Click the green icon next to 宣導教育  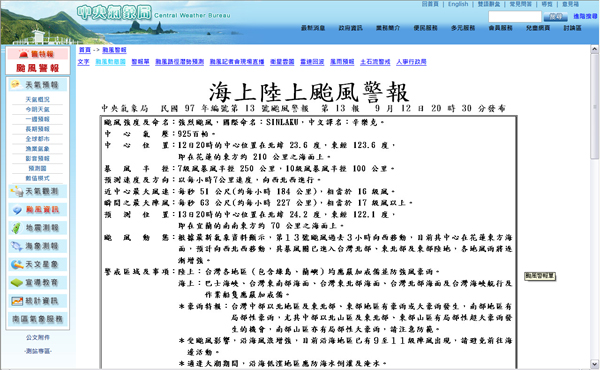(17, 283)
